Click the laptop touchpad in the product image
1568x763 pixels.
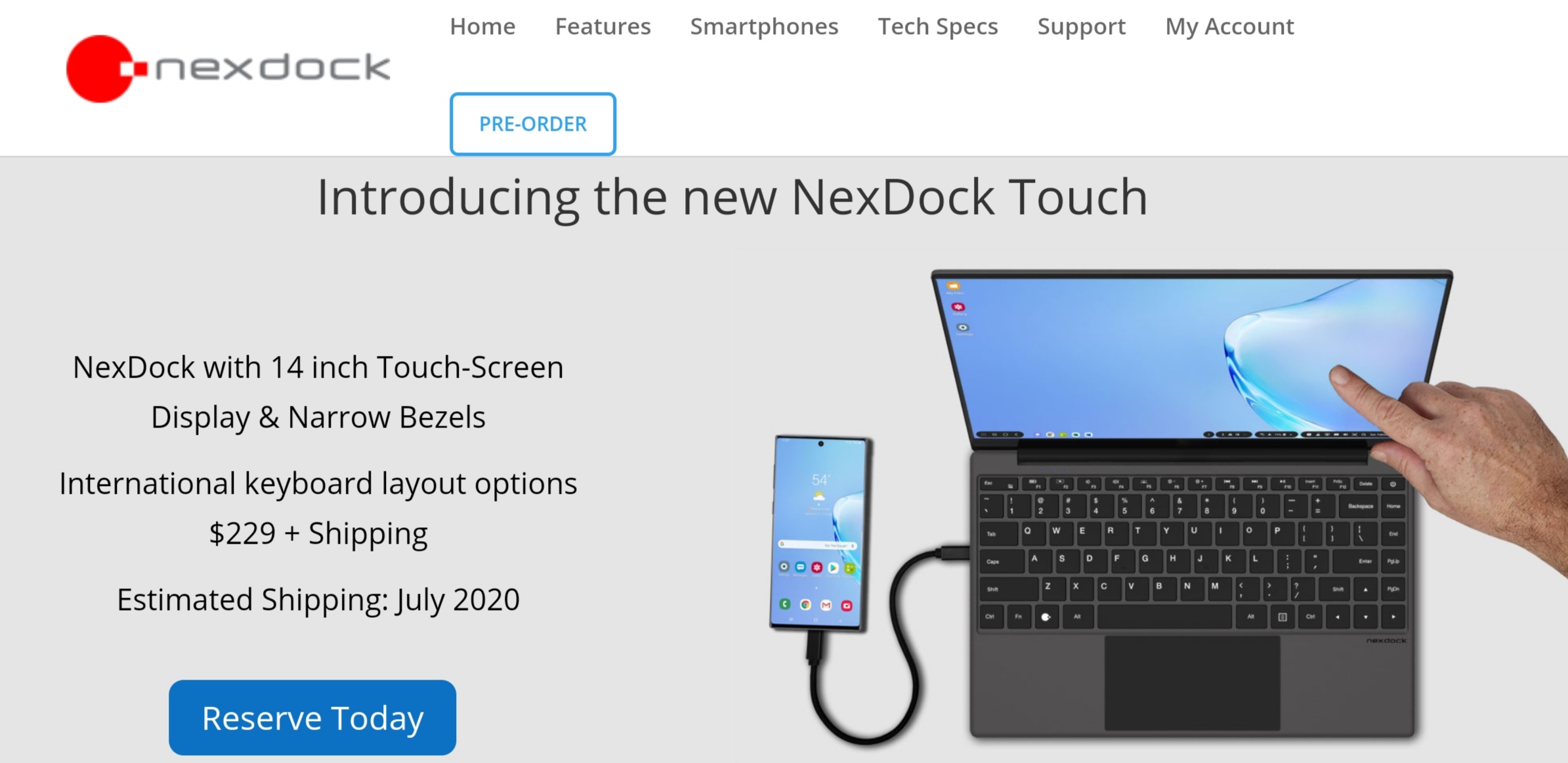[x=1192, y=682]
